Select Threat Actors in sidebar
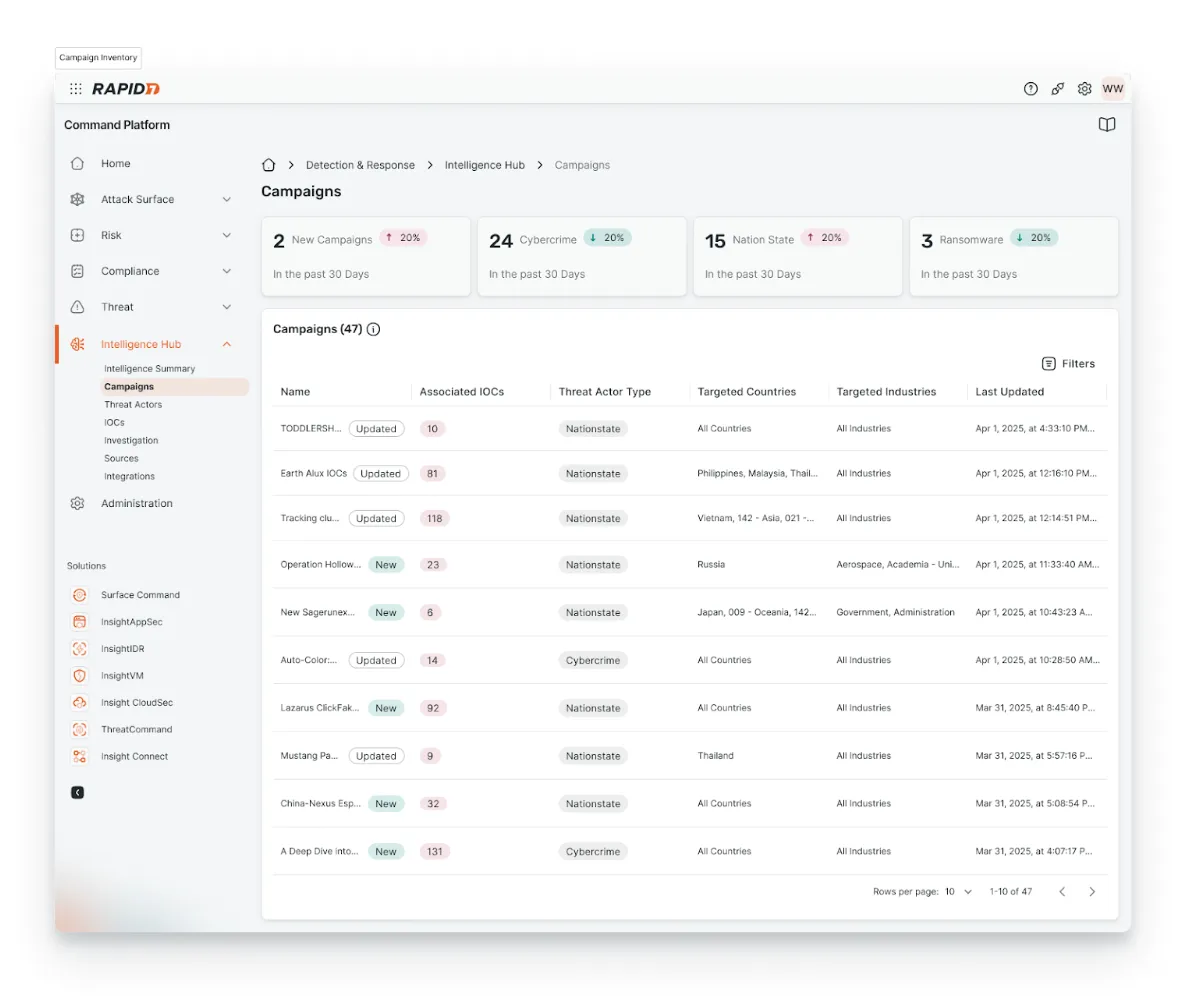The image size is (1192, 1000). 133,405
